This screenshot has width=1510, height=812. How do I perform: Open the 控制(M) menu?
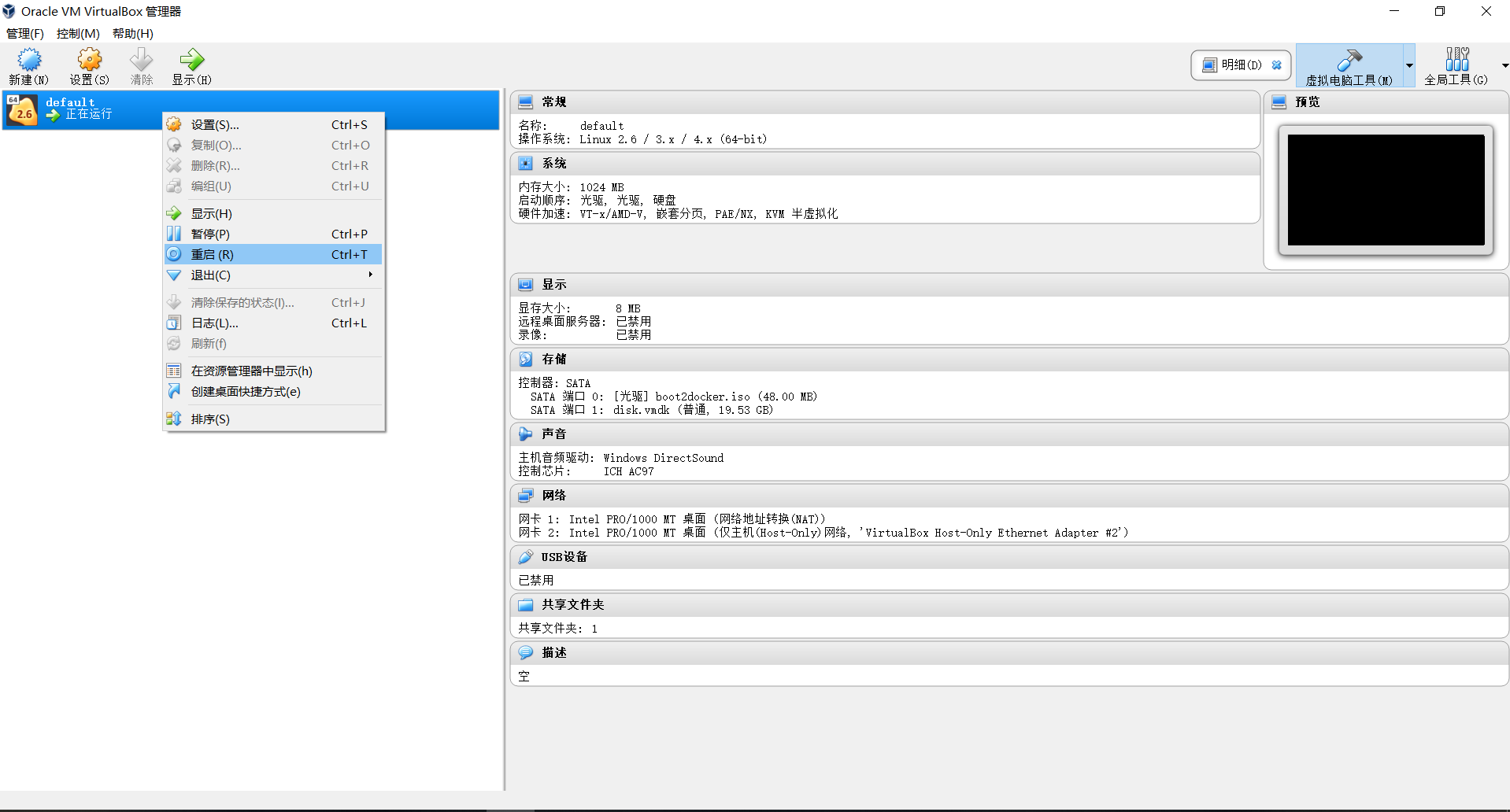pyautogui.click(x=78, y=33)
